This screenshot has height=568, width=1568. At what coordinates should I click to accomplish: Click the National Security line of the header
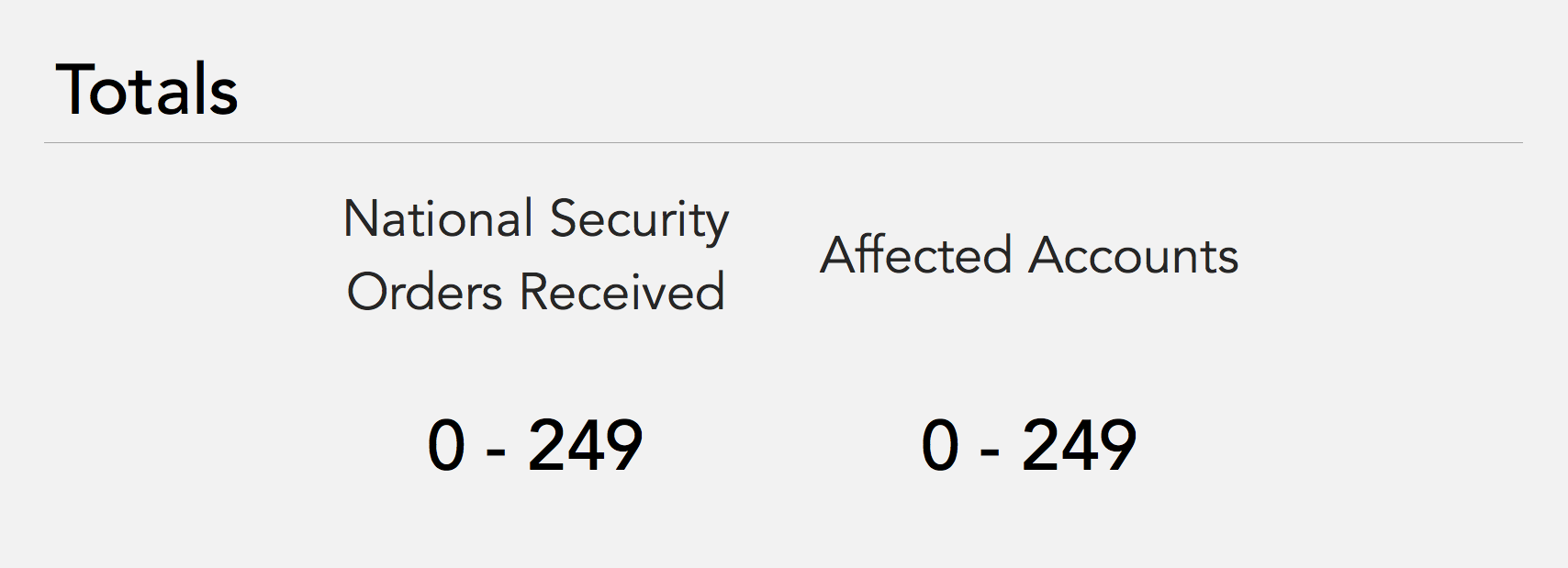tap(536, 220)
